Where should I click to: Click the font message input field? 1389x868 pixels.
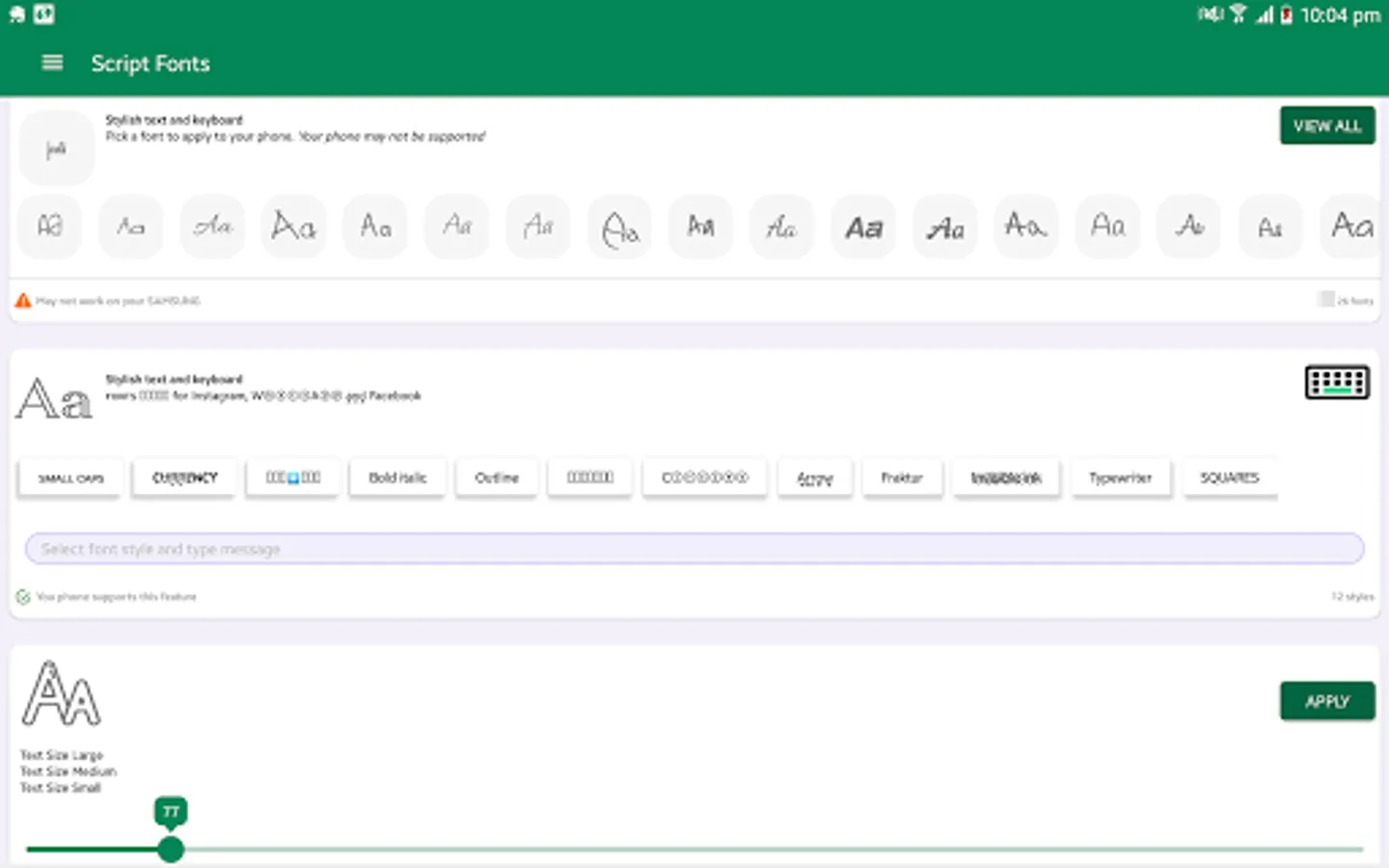pyautogui.click(x=694, y=549)
